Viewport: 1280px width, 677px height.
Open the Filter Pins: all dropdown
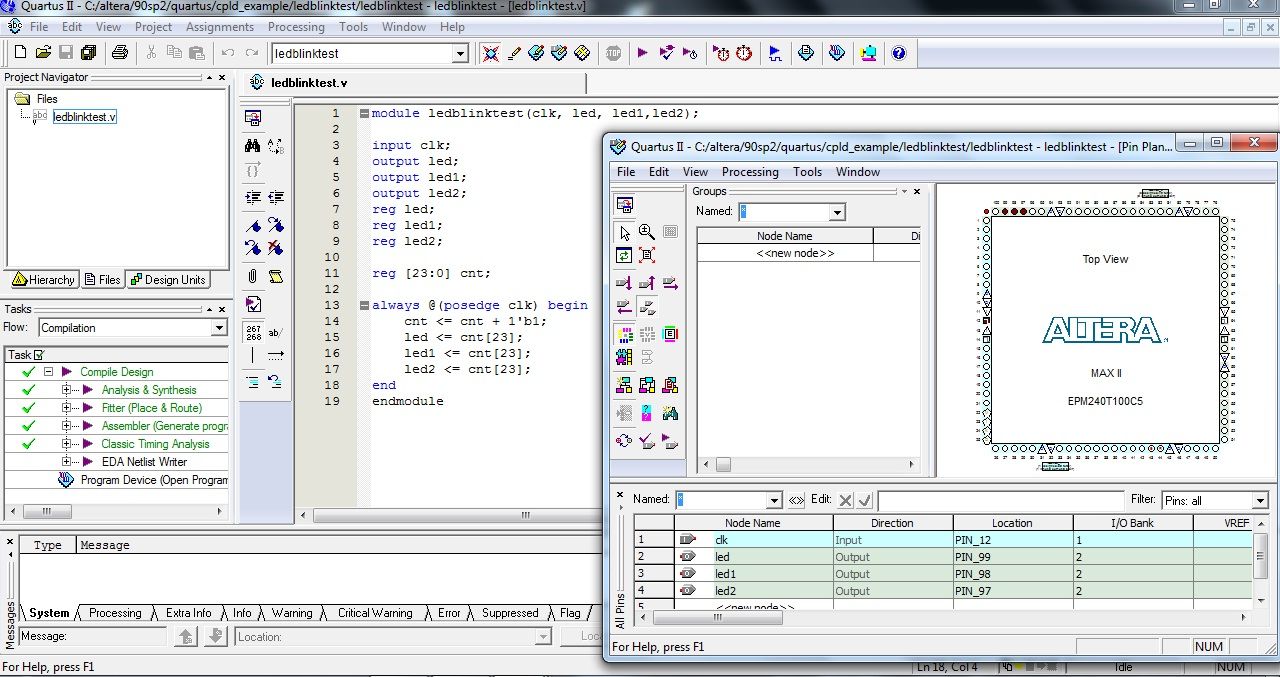coord(1259,500)
